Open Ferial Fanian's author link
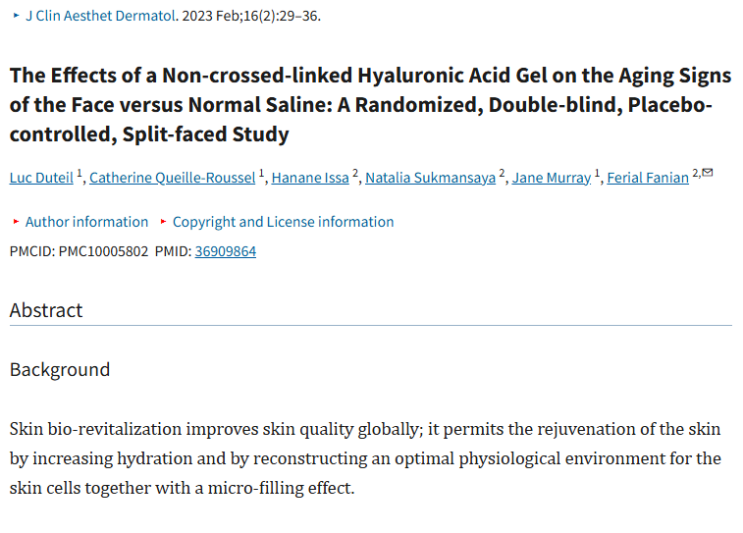Screen dimensions: 743x533 (x=647, y=178)
